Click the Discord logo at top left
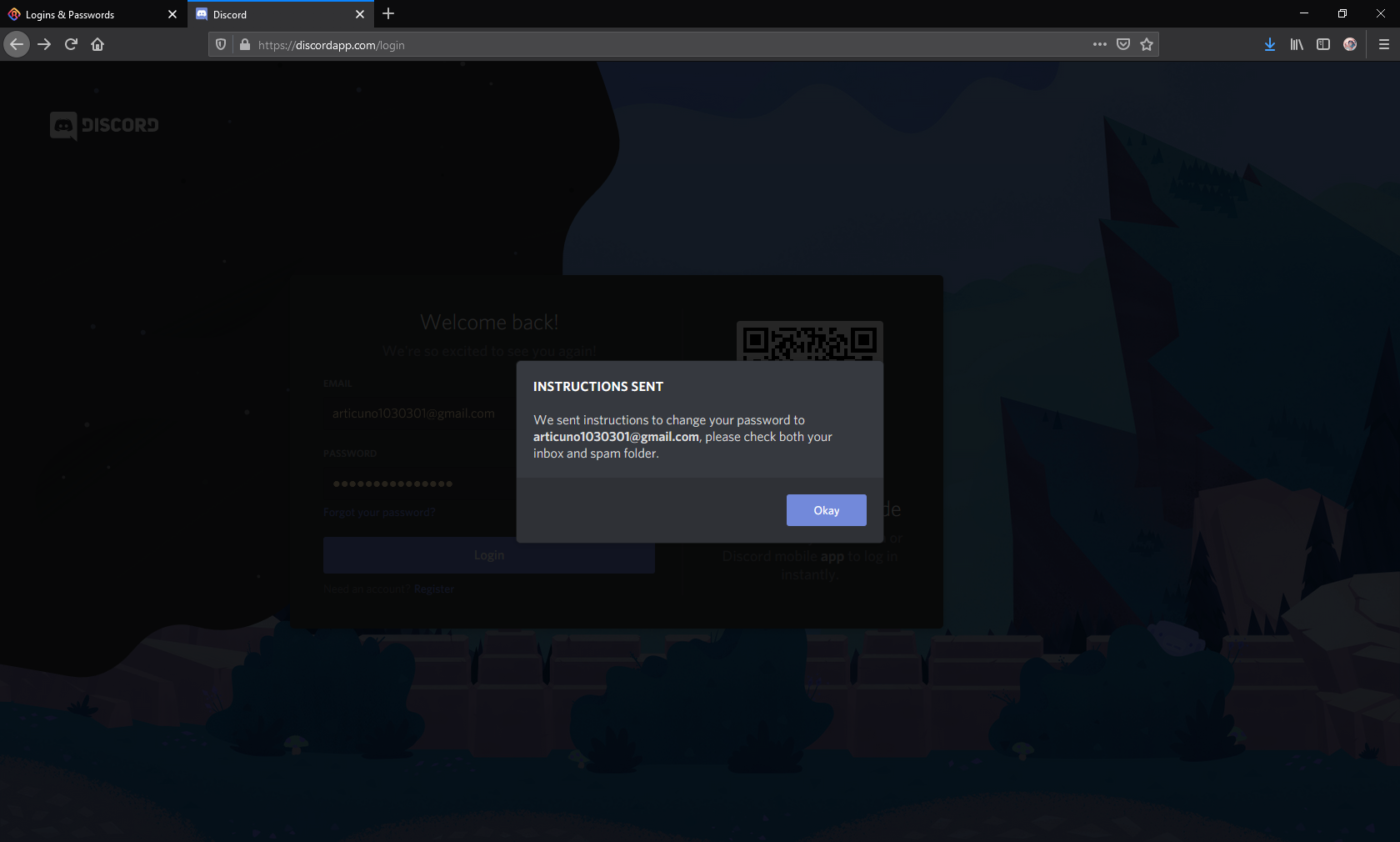Viewport: 1400px width, 842px height. (x=104, y=125)
